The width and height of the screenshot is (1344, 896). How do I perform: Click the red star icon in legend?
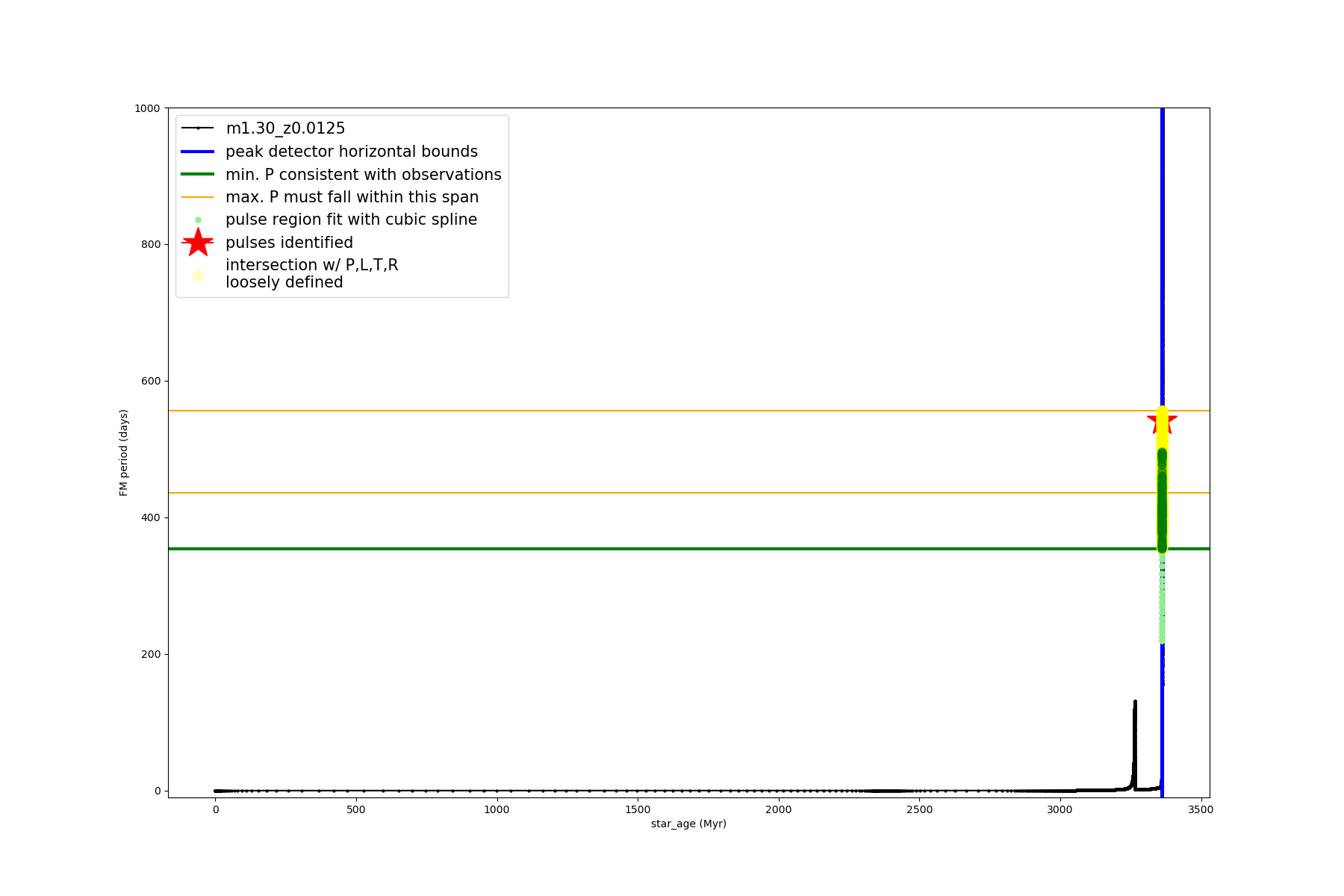pyautogui.click(x=198, y=243)
